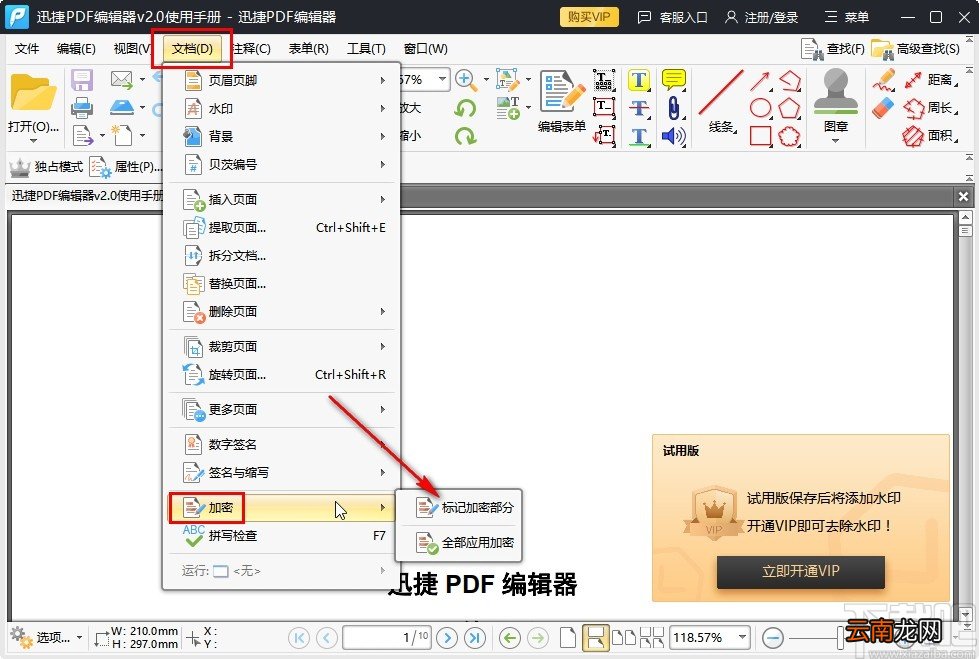Go to last page button

point(475,637)
